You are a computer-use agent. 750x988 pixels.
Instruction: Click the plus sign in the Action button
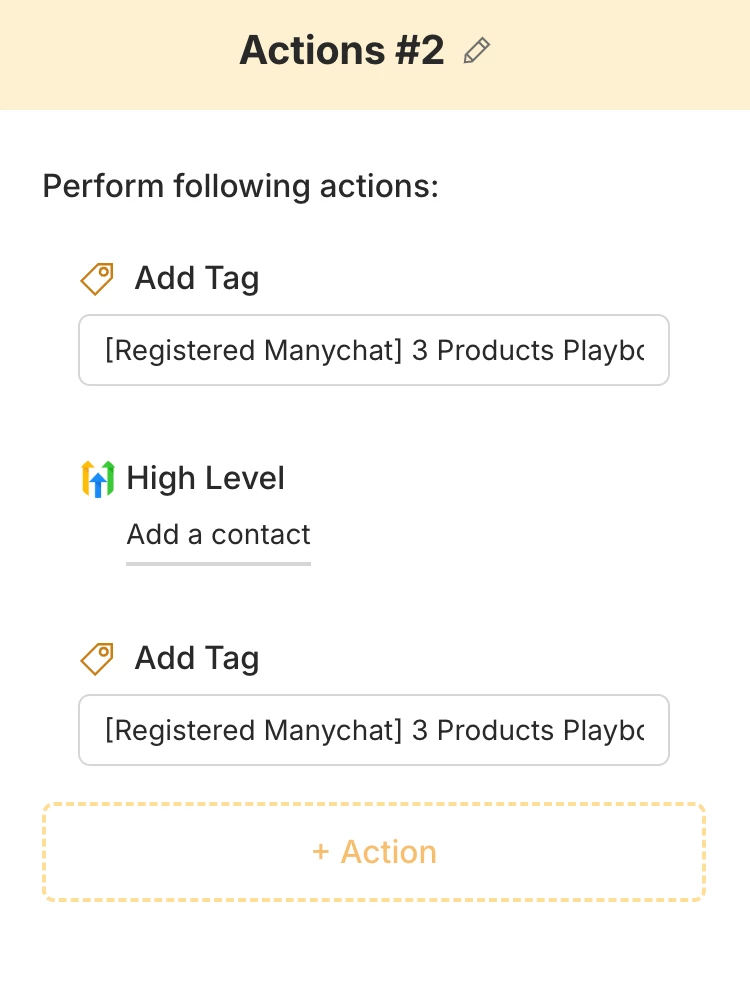[x=321, y=852]
